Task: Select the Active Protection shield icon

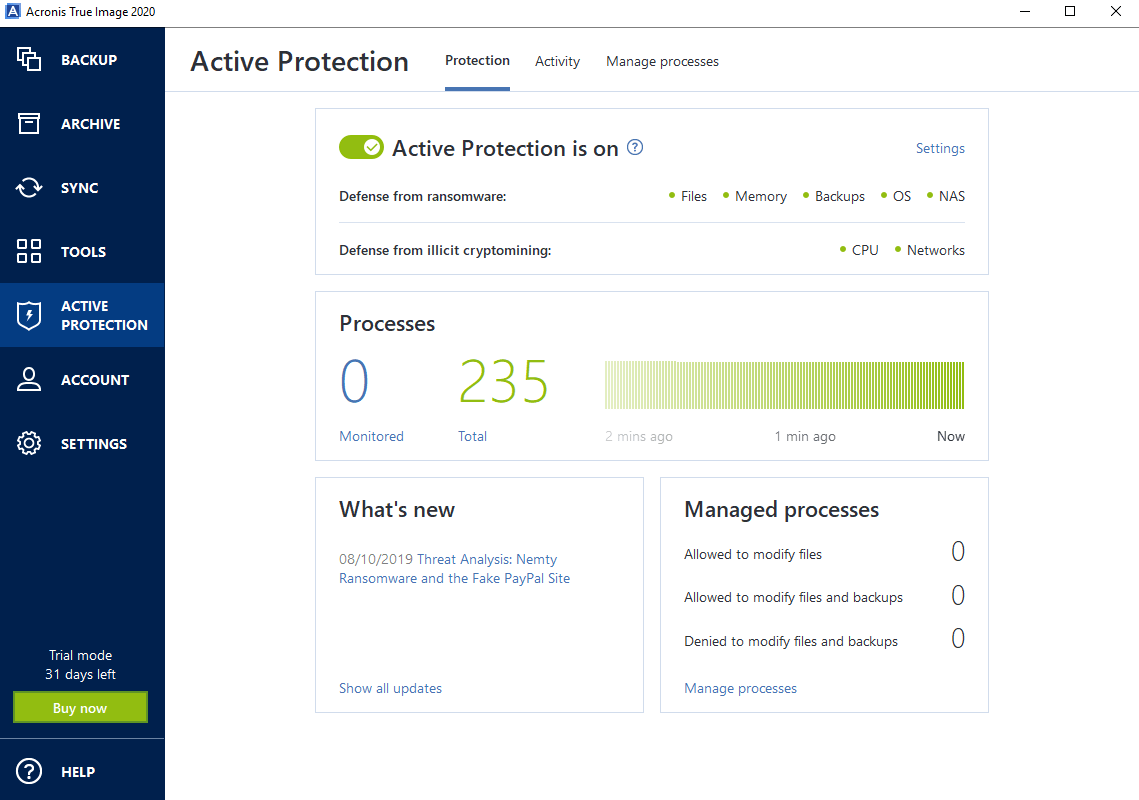Action: click(x=29, y=315)
